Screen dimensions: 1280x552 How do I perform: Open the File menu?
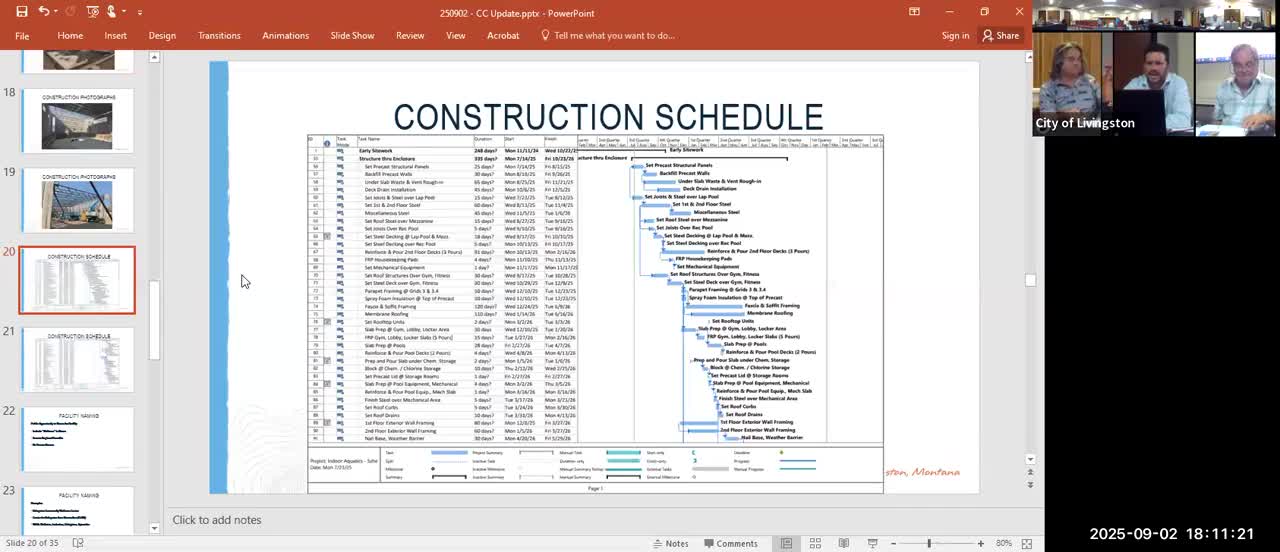21,35
